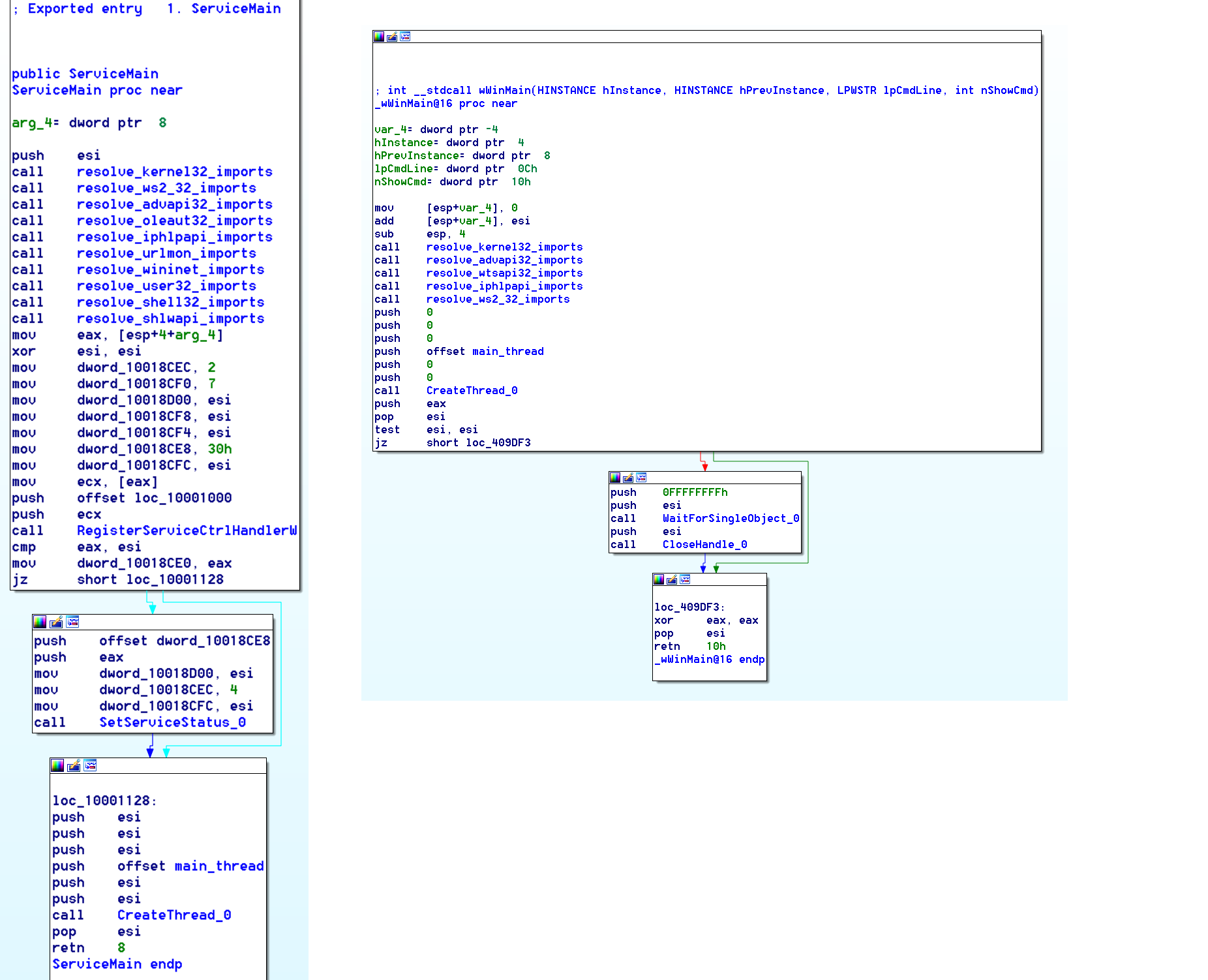Click the group-nodes icon on the SetServiceStatus_0 block
Screen dimensions: 1208x980
pyautogui.click(x=72, y=622)
